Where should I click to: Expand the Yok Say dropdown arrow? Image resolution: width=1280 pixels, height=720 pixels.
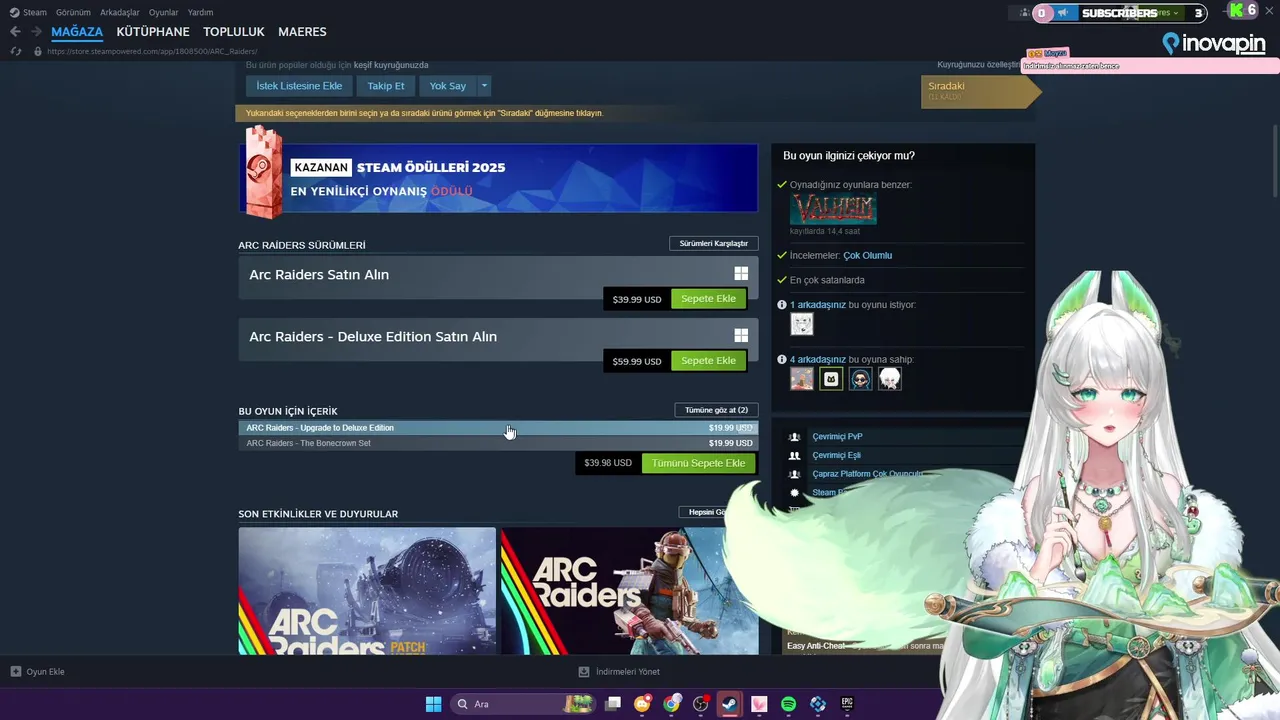(x=484, y=86)
